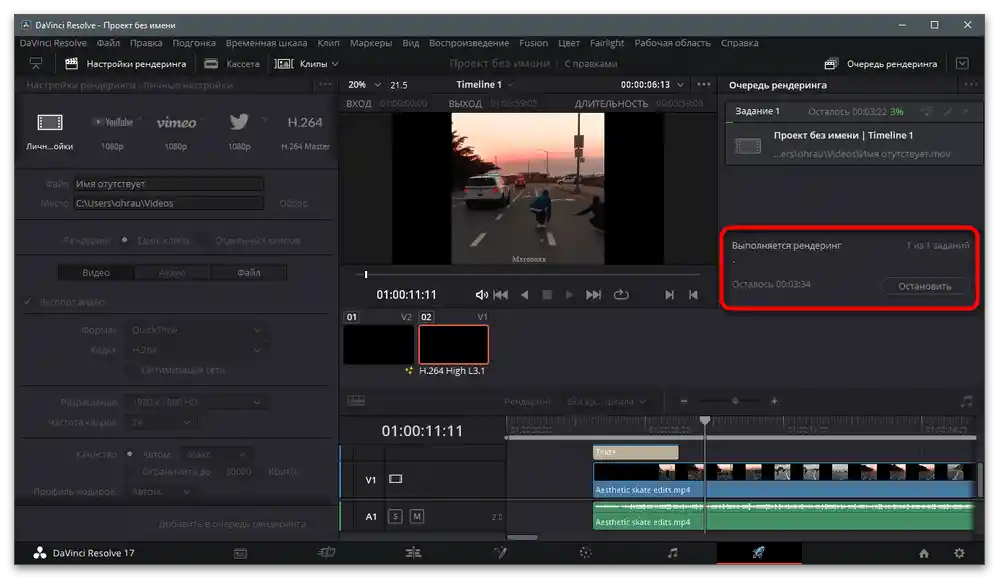Go to next clip icon in viewer
Screen dimensions: 999x579
669,295
